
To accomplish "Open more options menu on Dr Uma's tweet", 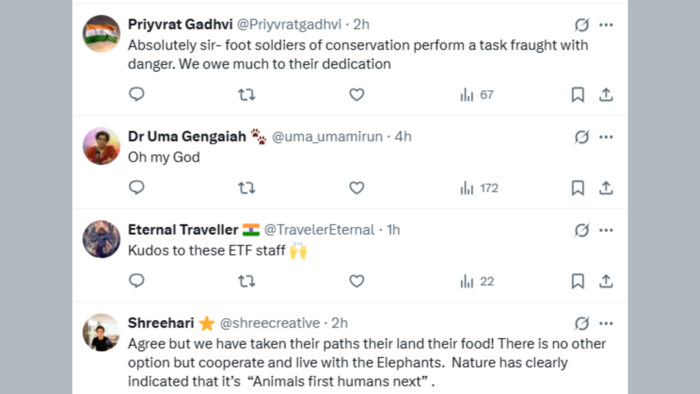I will coord(606,137).
